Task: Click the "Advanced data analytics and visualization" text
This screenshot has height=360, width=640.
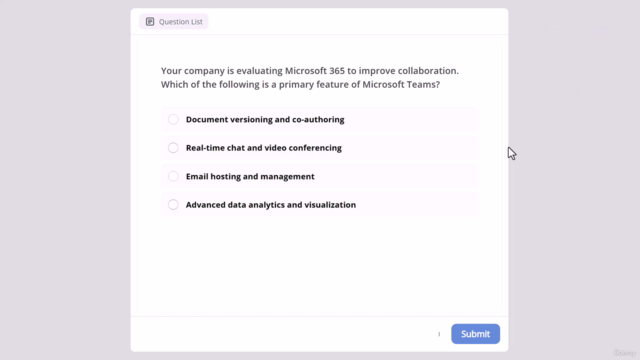Action: tap(271, 204)
